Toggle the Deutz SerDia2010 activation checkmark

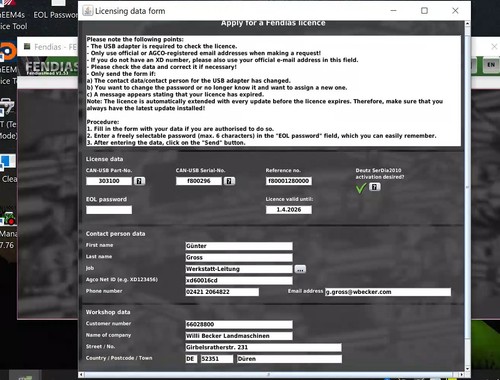click(x=361, y=188)
